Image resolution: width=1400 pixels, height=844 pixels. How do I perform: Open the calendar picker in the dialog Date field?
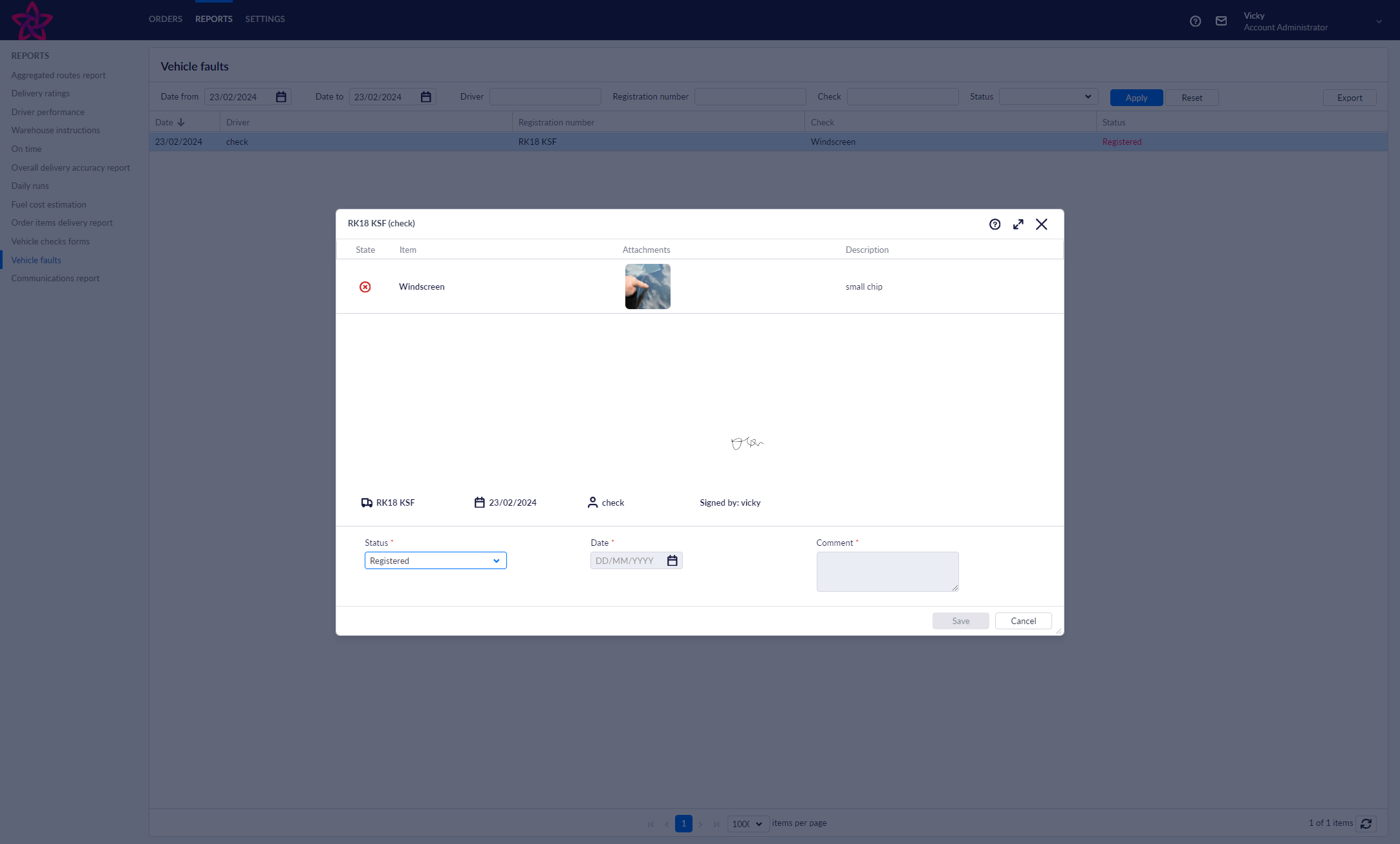click(673, 561)
